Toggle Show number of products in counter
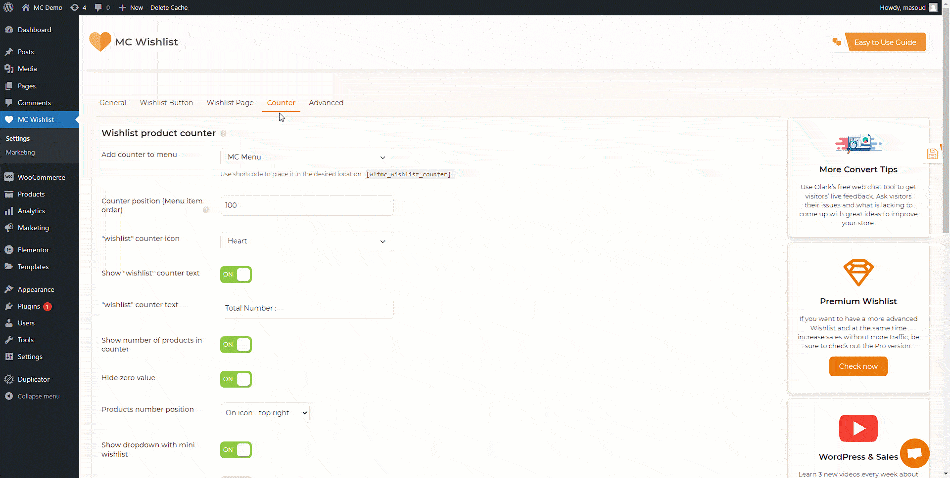 (236, 345)
